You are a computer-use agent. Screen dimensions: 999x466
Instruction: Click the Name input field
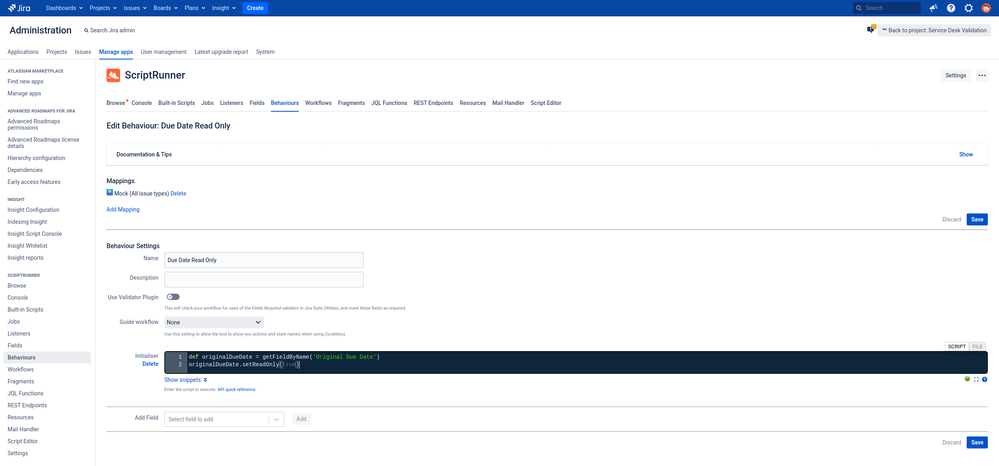coord(264,260)
